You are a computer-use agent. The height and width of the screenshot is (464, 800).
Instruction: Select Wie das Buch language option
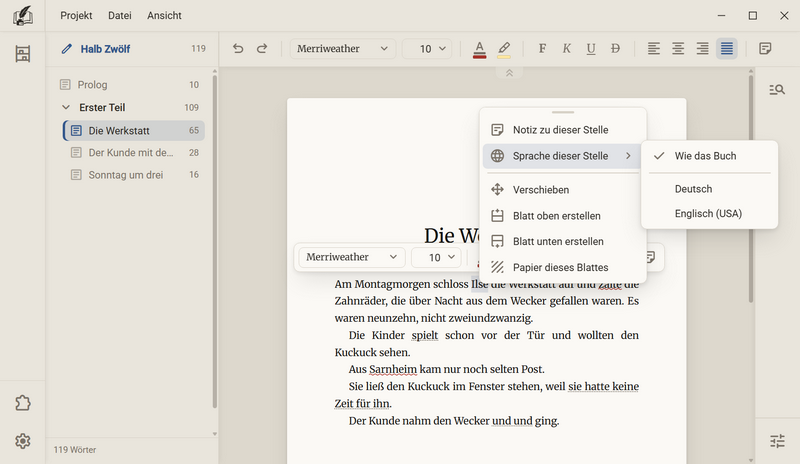point(709,156)
